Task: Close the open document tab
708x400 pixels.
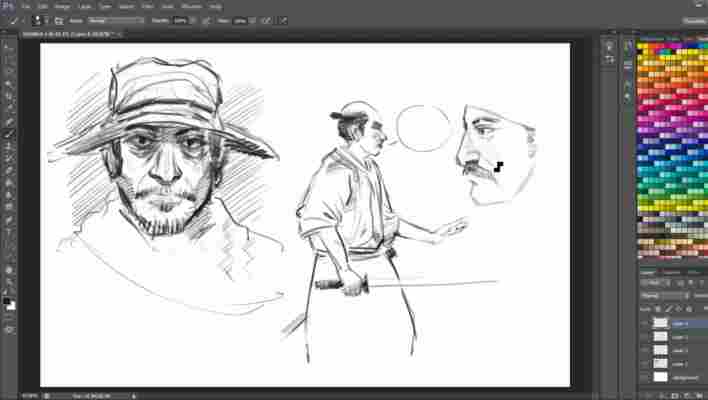Action: pyautogui.click(x=120, y=34)
